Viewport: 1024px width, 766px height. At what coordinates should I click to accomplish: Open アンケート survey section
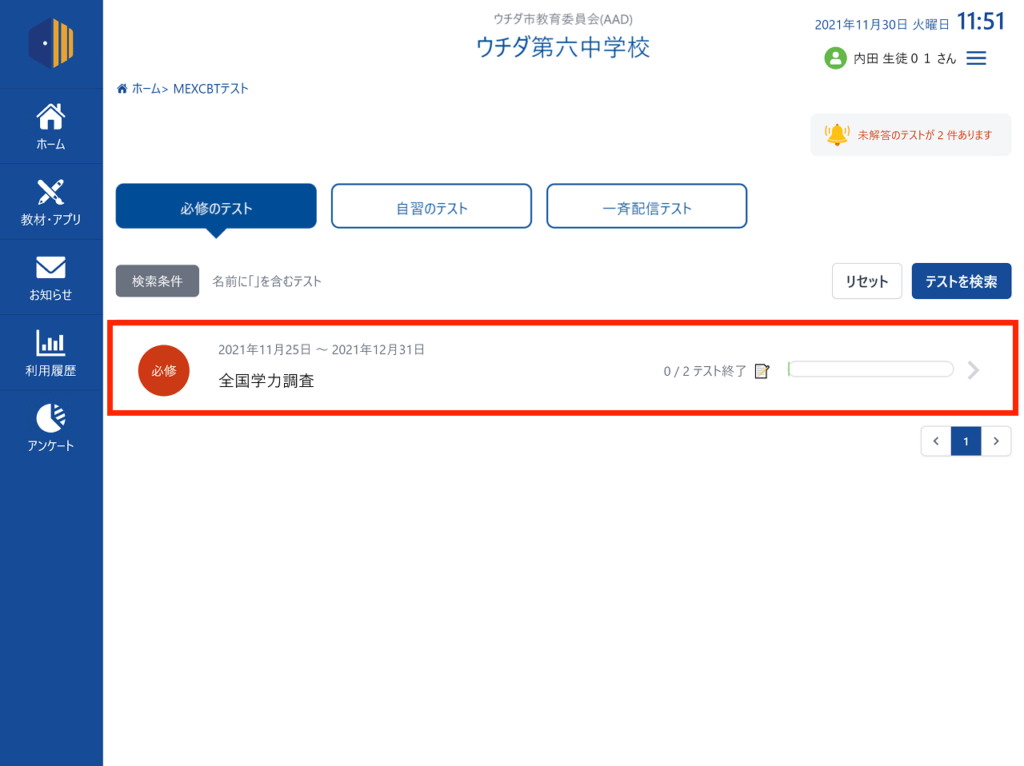51,428
